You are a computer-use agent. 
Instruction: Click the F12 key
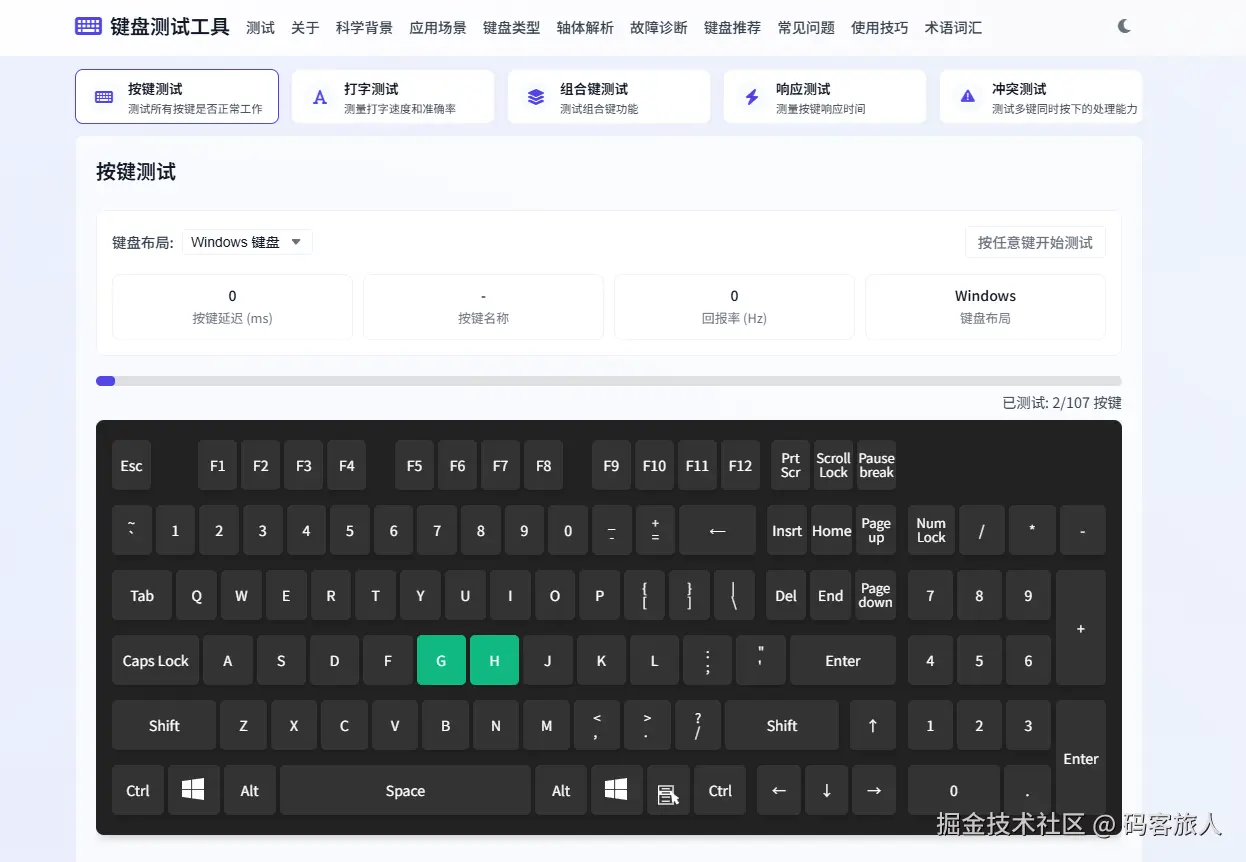point(740,465)
